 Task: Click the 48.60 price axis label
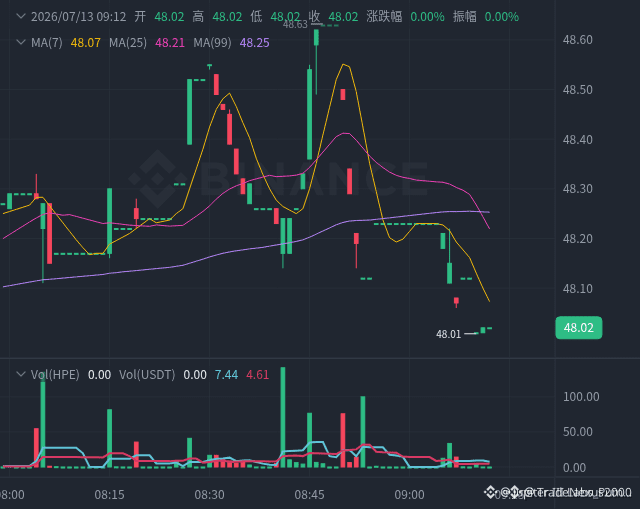(578, 40)
